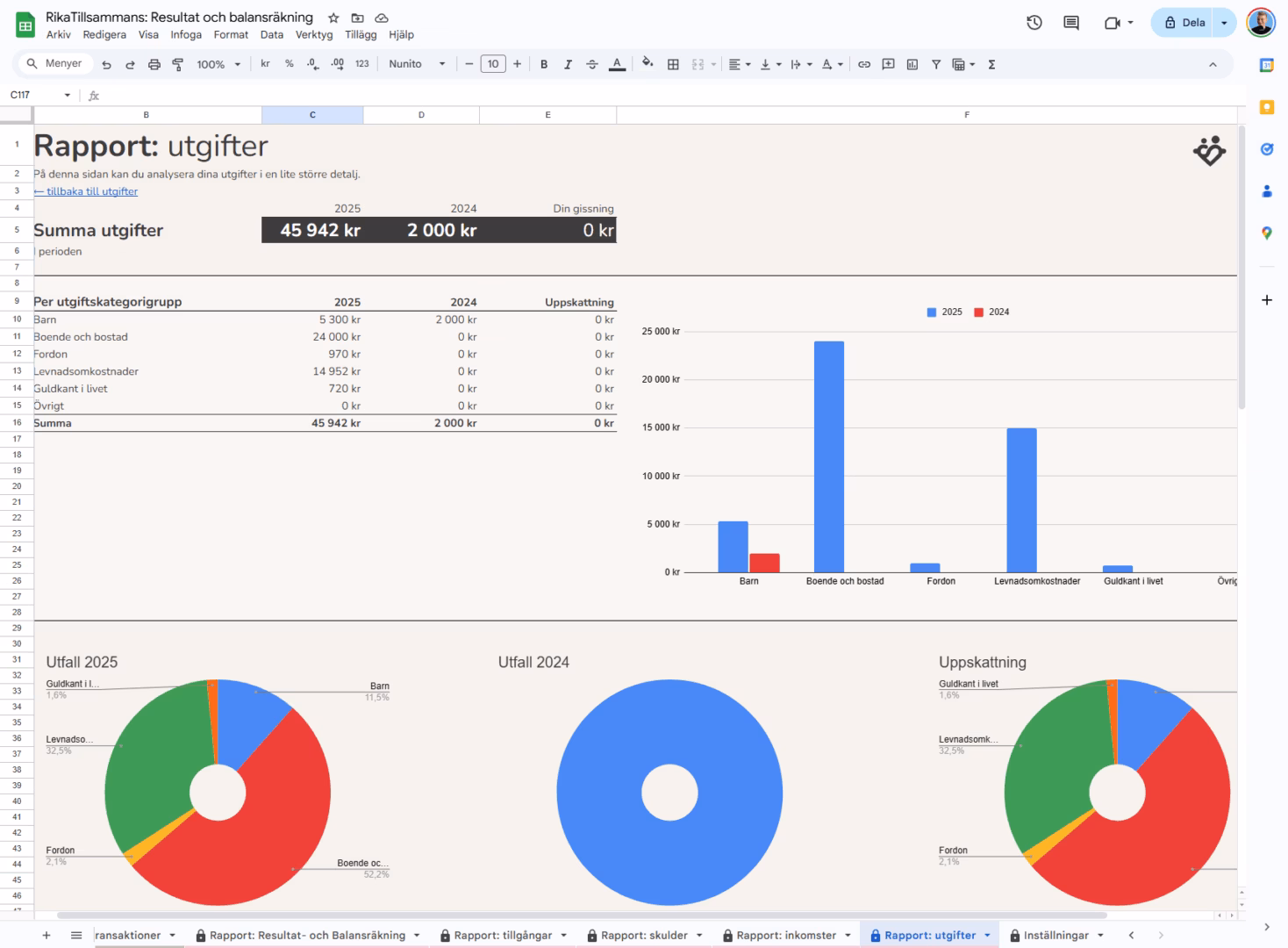The image size is (1288, 948).
Task: Click the insert link icon
Action: point(864,64)
